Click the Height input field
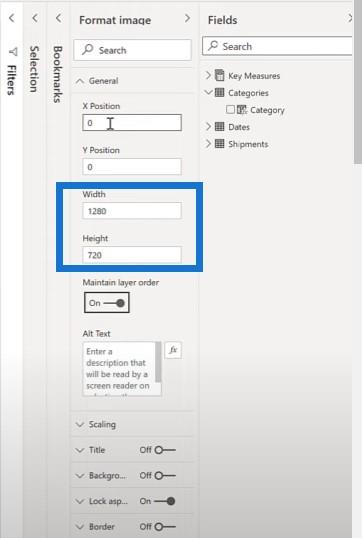The width and height of the screenshot is (362, 538). (132, 255)
